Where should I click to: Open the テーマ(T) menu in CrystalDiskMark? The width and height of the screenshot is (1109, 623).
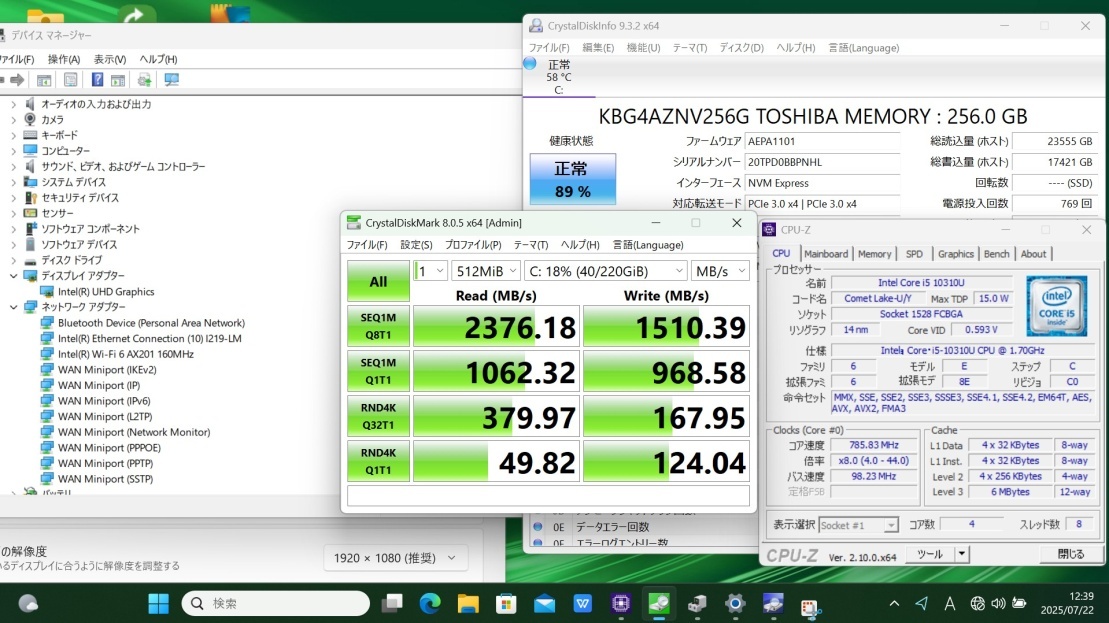click(530, 245)
